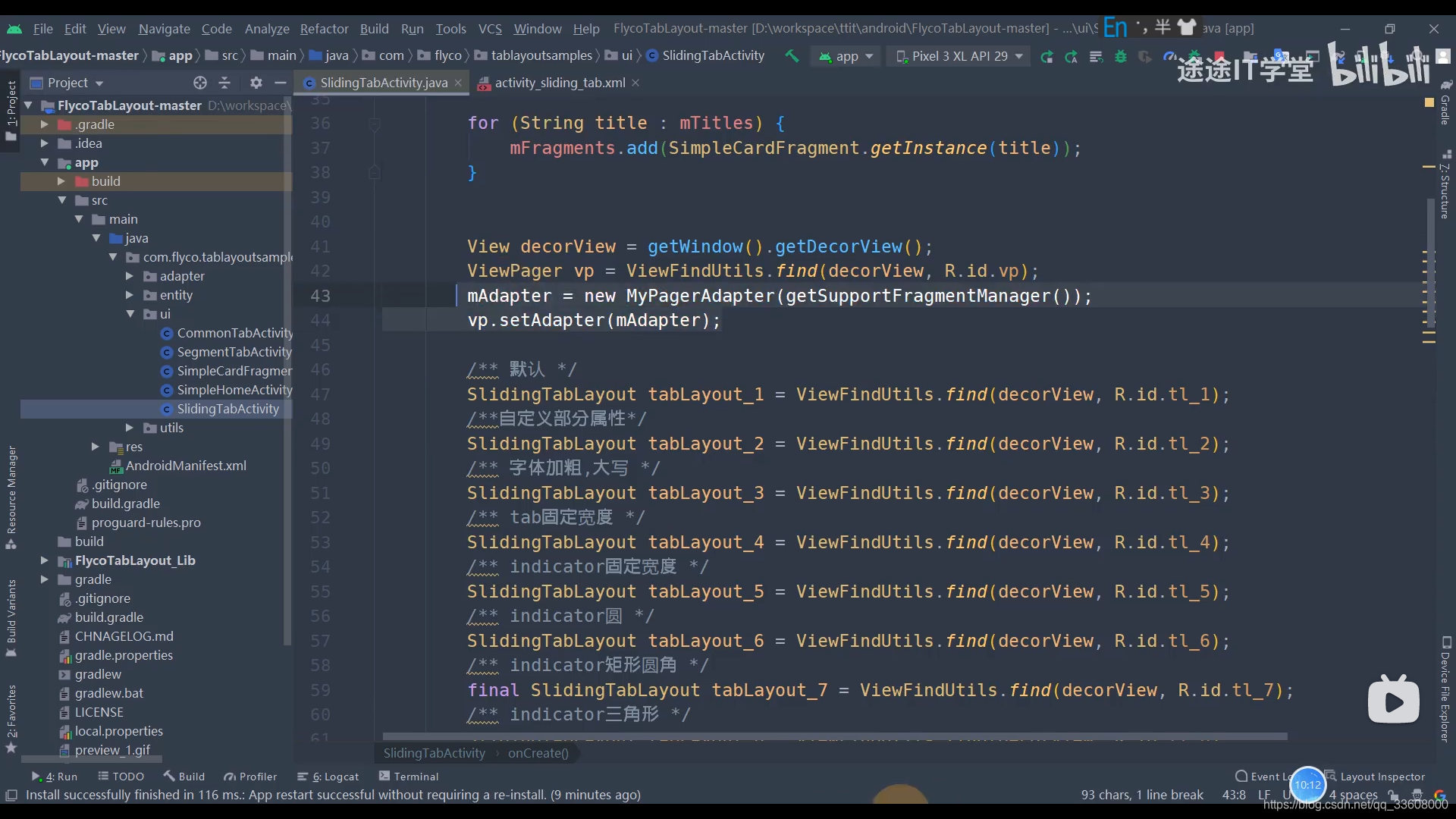The width and height of the screenshot is (1456, 819).
Task: Open Project panel settings gear
Action: tap(256, 83)
